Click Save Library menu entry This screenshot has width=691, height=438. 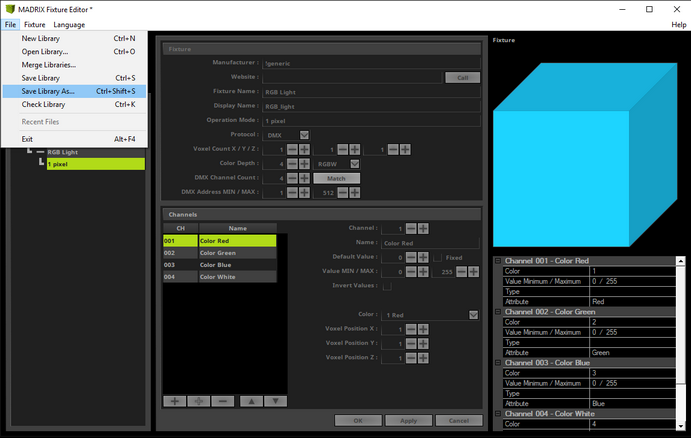[74, 78]
